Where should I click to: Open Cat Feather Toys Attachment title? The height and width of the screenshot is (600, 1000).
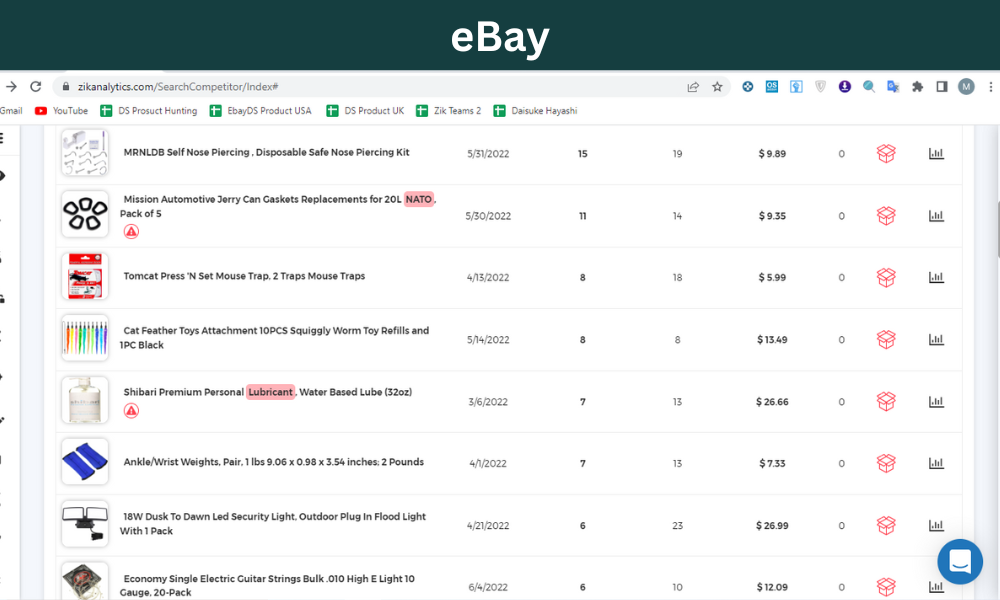274,337
